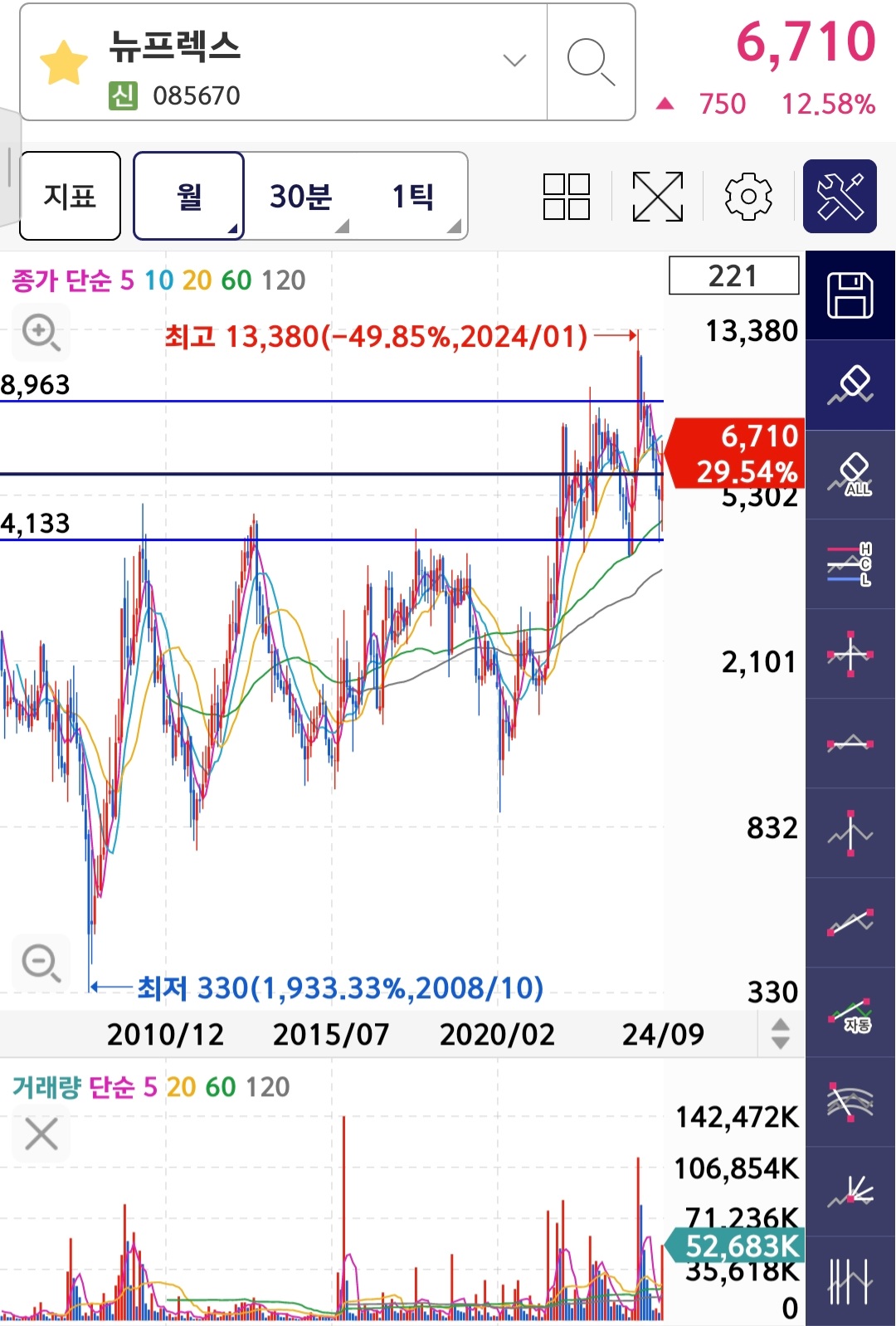Image resolution: width=896 pixels, height=1326 pixels.
Task: Open stock search with magnifier icon
Action: [x=591, y=62]
